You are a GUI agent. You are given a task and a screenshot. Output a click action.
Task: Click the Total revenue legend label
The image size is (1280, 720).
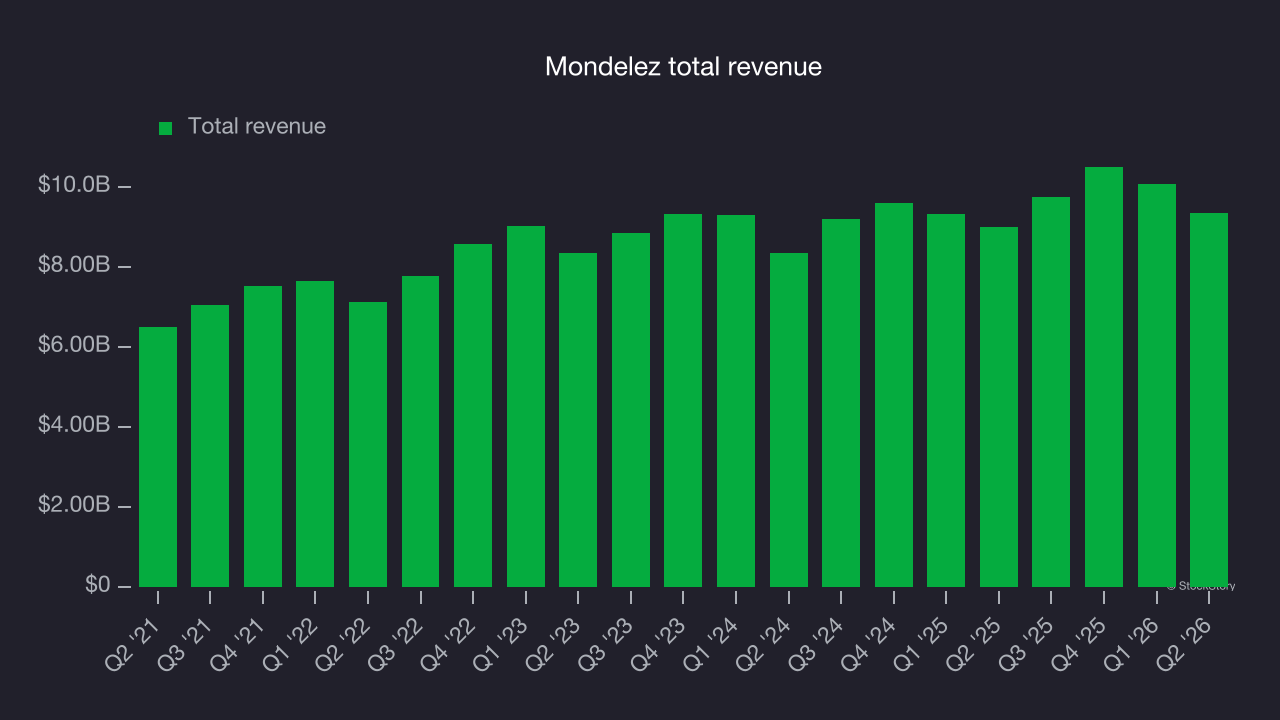coord(257,127)
